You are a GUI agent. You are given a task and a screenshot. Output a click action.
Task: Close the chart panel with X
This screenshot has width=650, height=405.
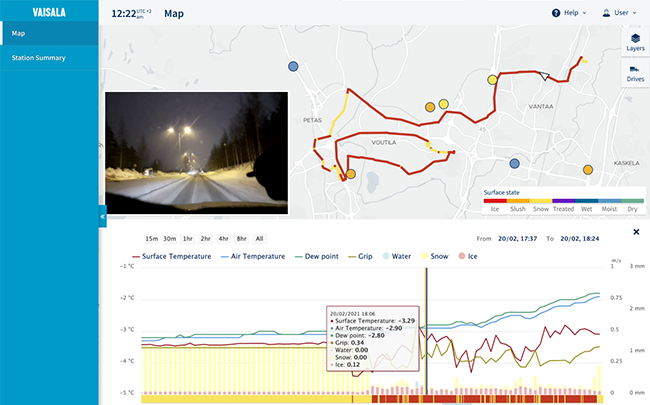point(637,232)
